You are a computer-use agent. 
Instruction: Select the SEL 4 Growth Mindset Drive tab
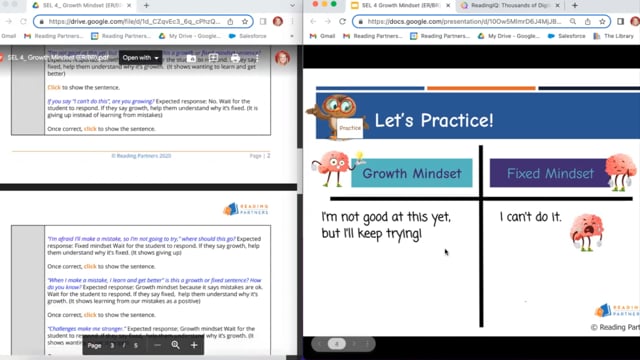pyautogui.click(x=82, y=6)
